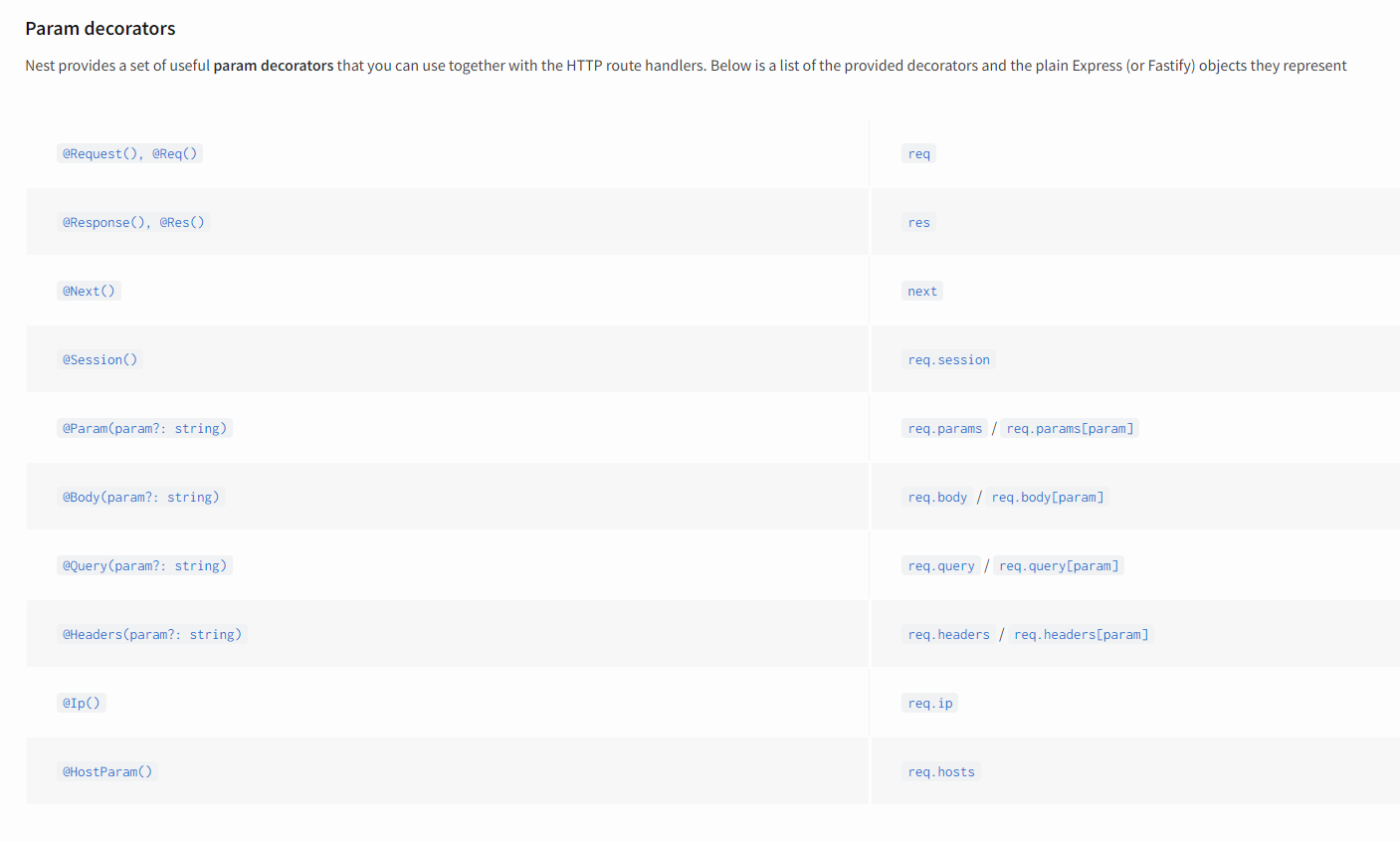
Task: Click the req.params[param] code chip
Action: pos(1070,428)
